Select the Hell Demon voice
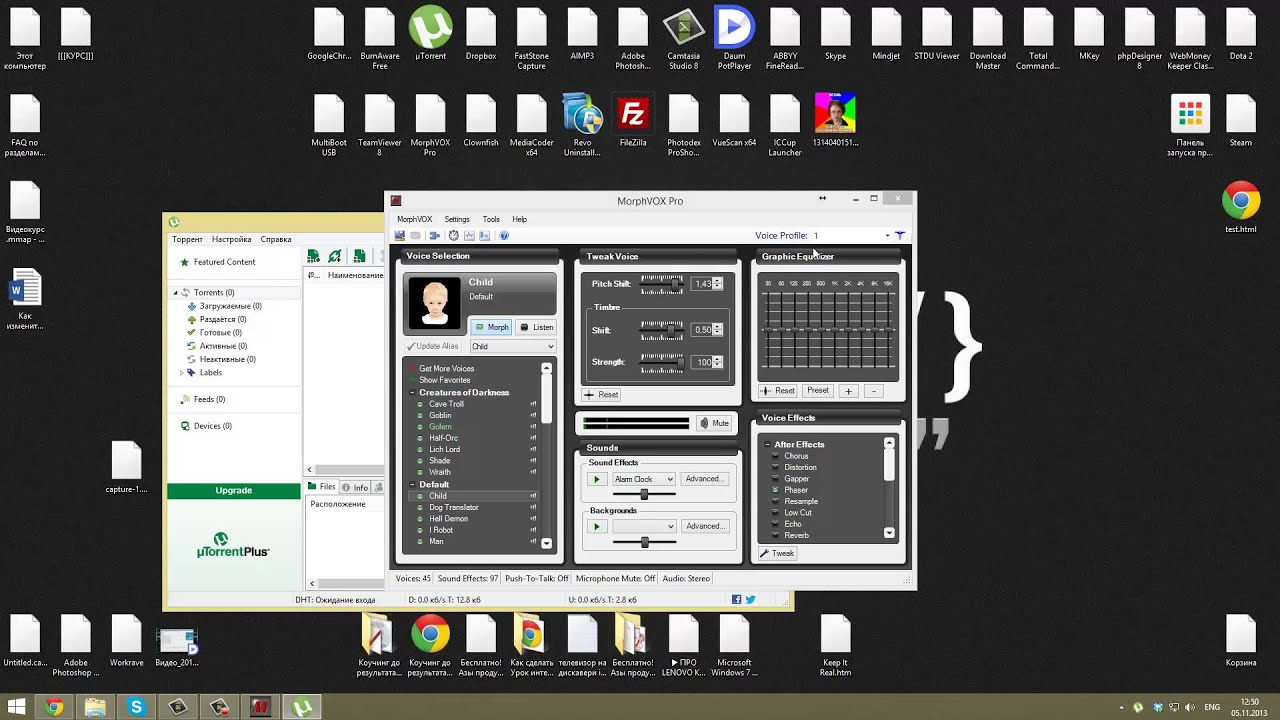Screen dimensions: 1280x720 pyautogui.click(x=448, y=519)
